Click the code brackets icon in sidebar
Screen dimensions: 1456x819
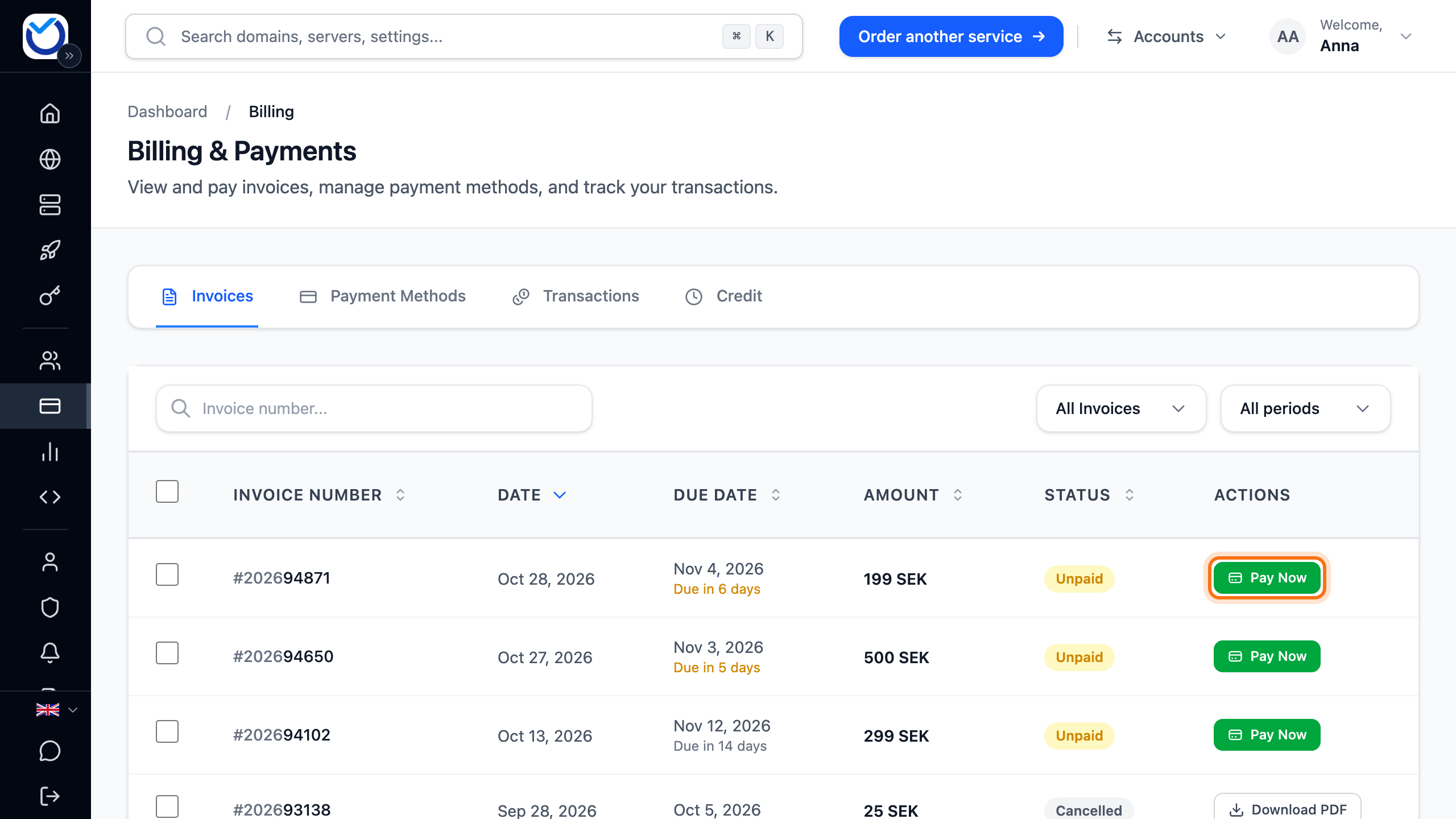tap(50, 497)
